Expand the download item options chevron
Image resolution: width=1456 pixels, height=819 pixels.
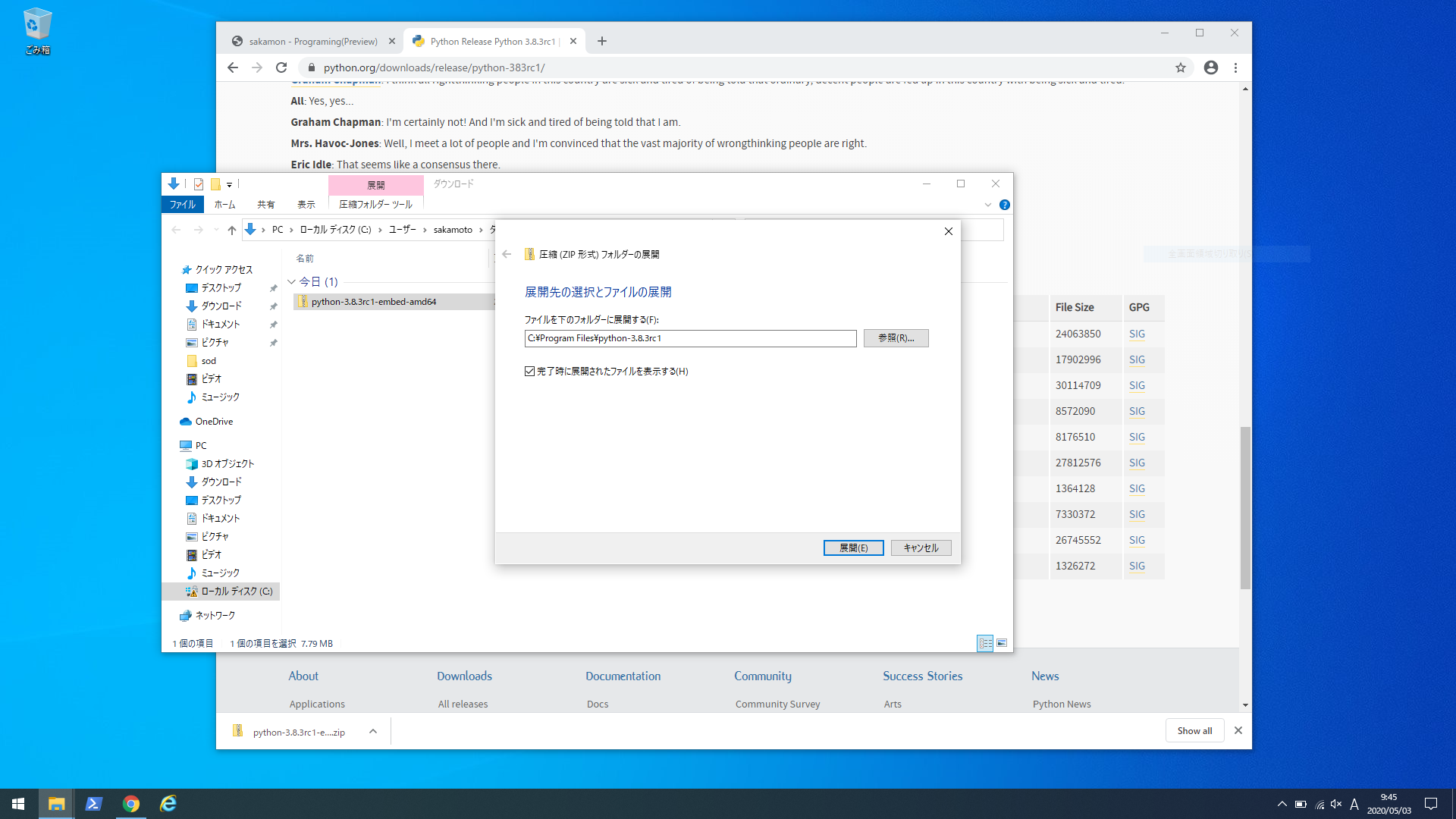pyautogui.click(x=373, y=732)
